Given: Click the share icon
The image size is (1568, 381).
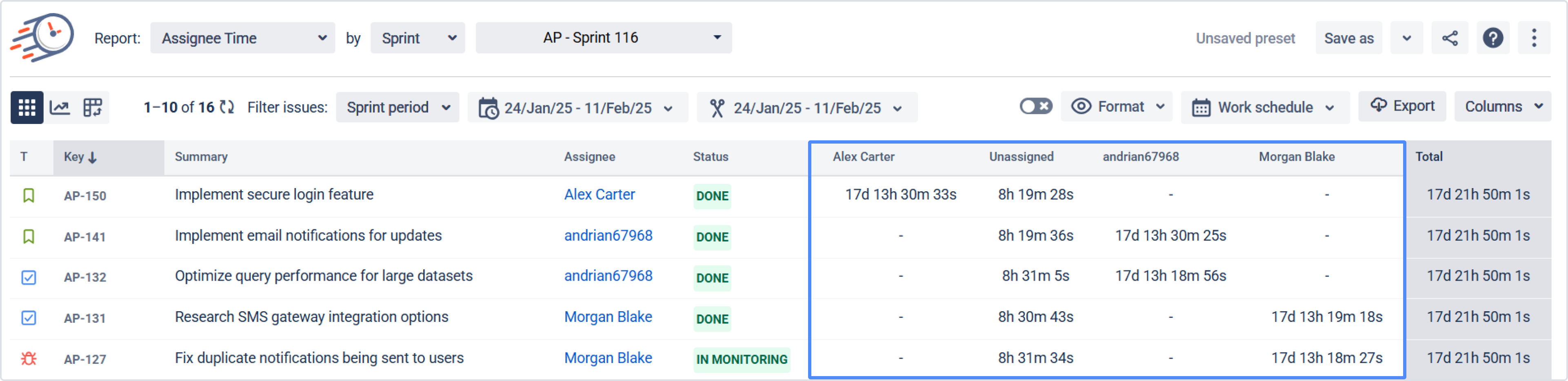Looking at the screenshot, I should click(x=1449, y=38).
